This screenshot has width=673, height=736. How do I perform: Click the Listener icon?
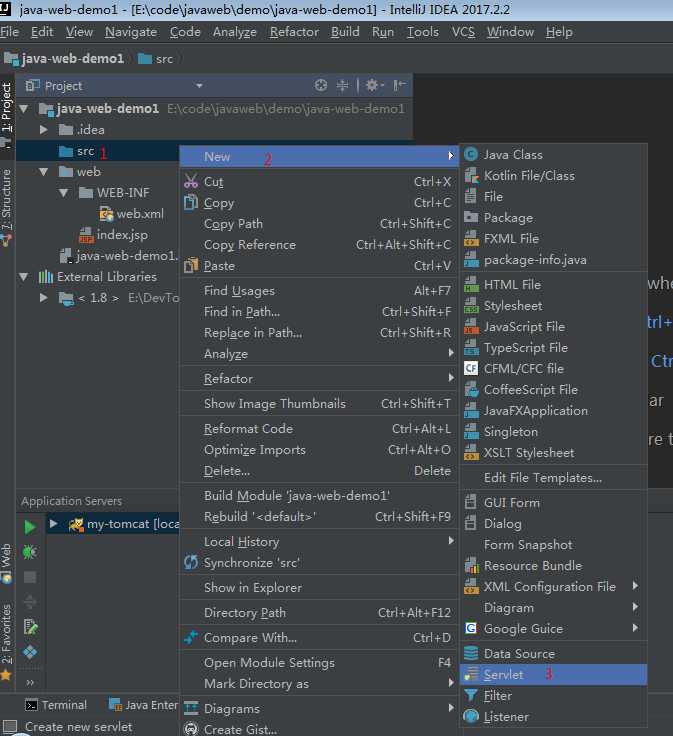tap(471, 716)
